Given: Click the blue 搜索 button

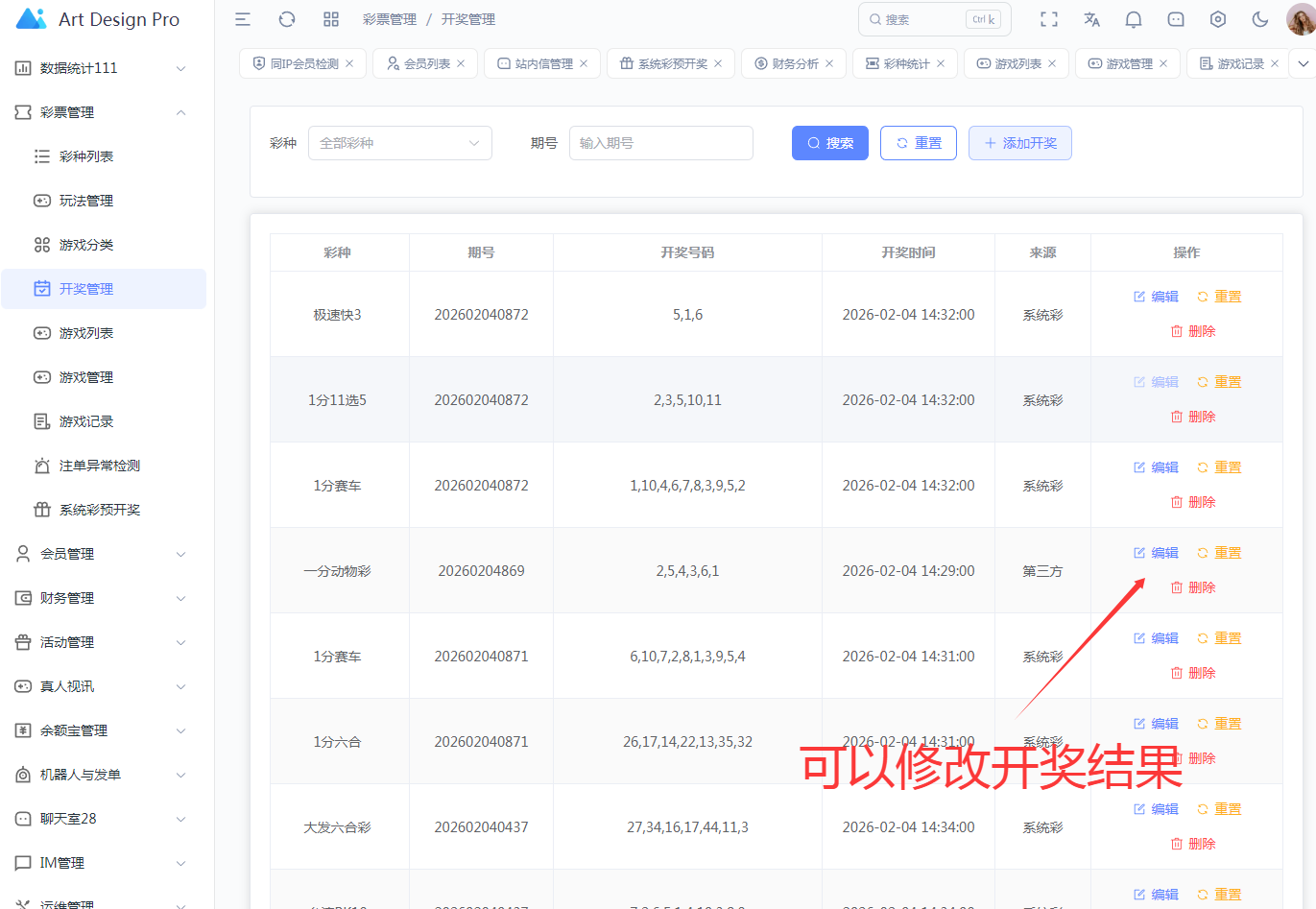Looking at the screenshot, I should point(829,143).
